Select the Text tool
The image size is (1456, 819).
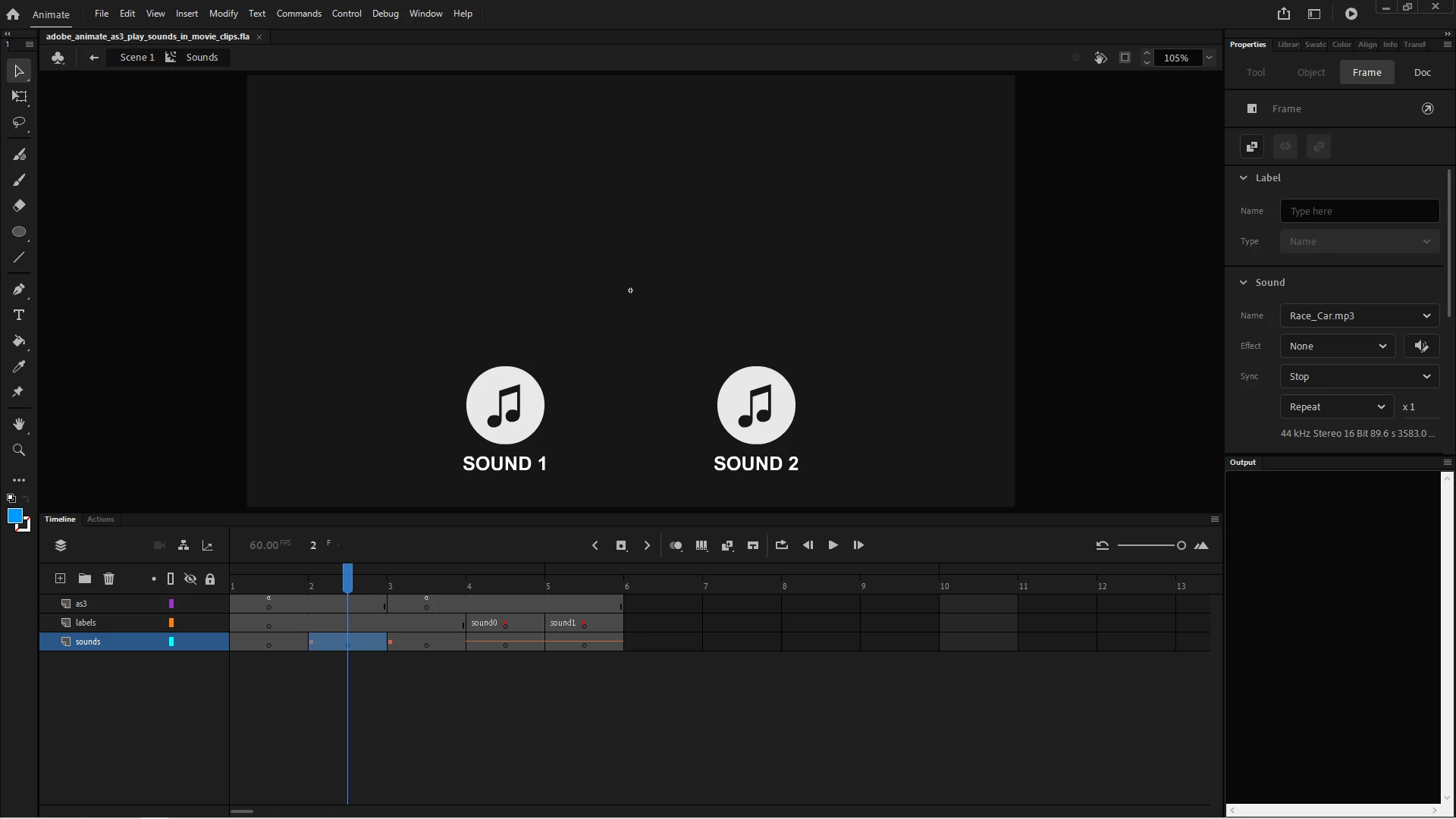[x=19, y=315]
